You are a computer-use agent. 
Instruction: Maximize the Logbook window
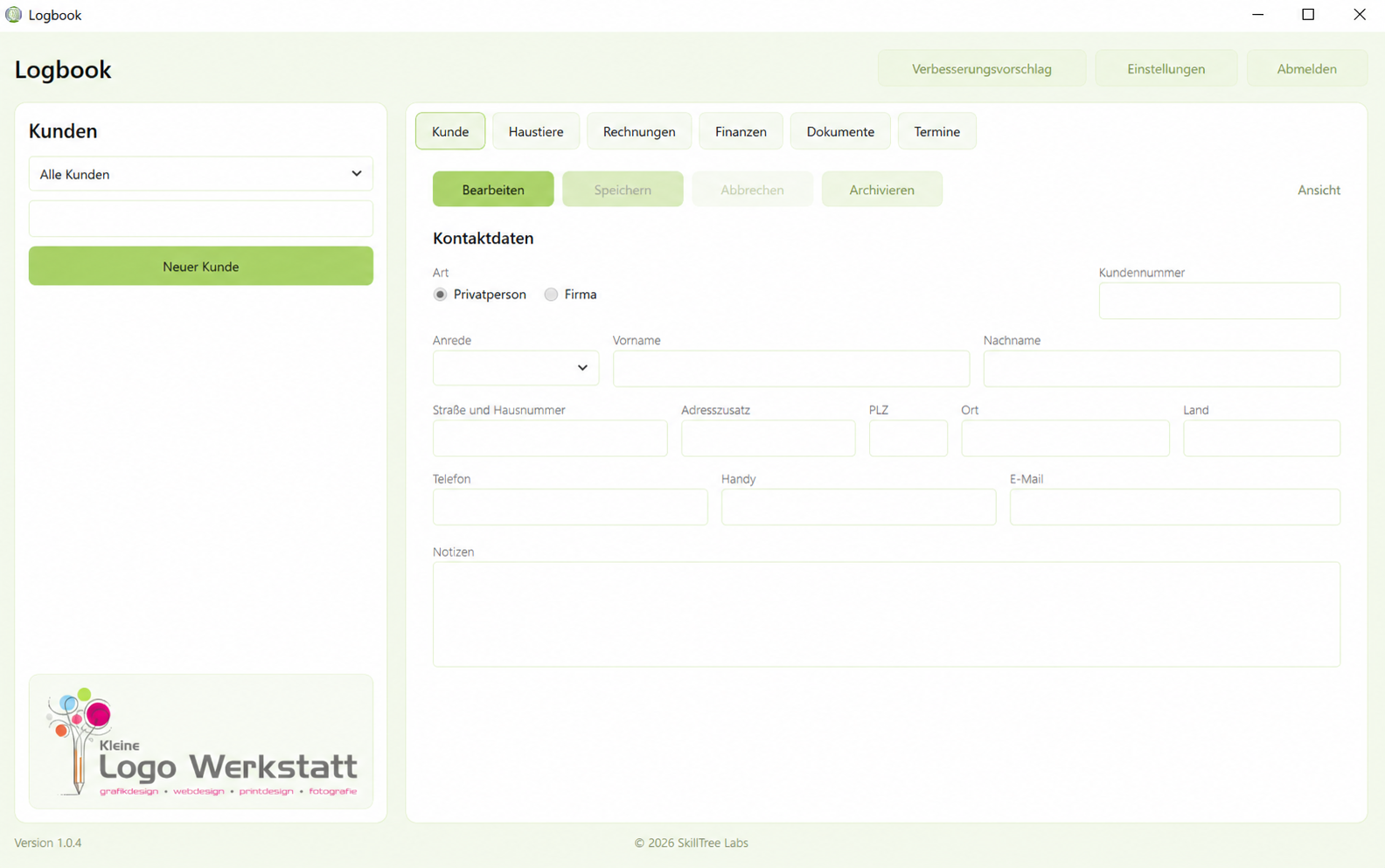tap(1308, 15)
